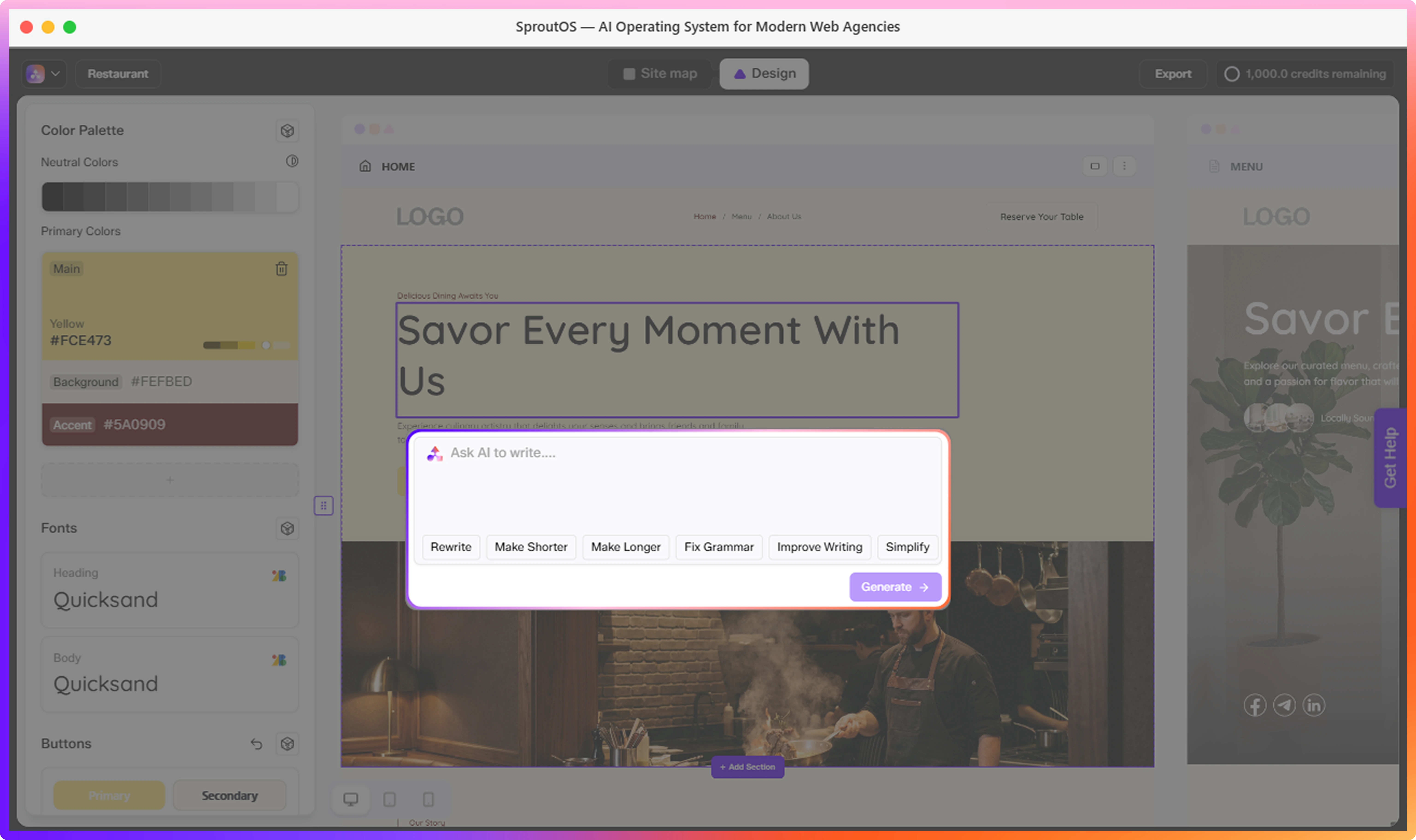Select the Primary button style
1416x840 pixels.
tap(109, 795)
